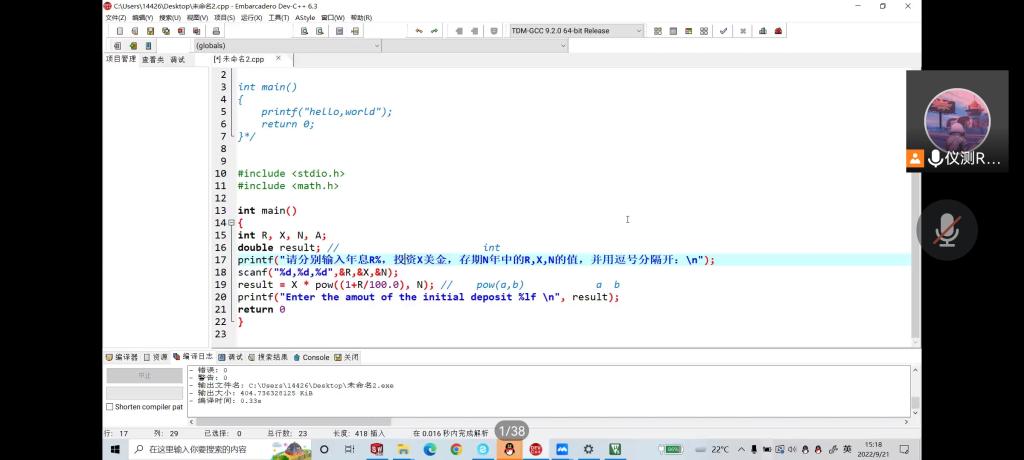Open the TDM-GCC 9.2.0 compiler dropdown
The image size is (1024, 460).
(638, 31)
